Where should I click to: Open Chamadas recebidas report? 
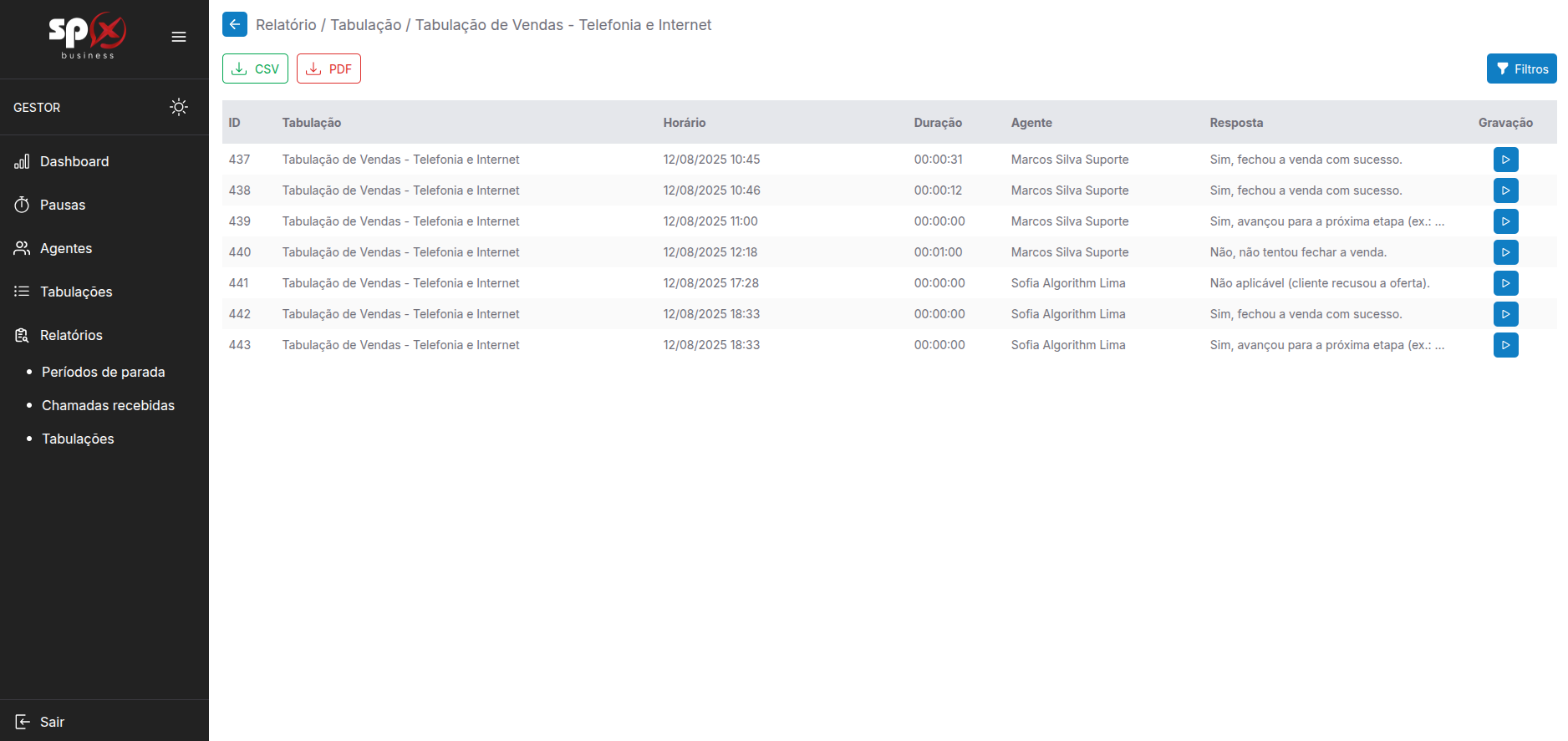coord(108,405)
